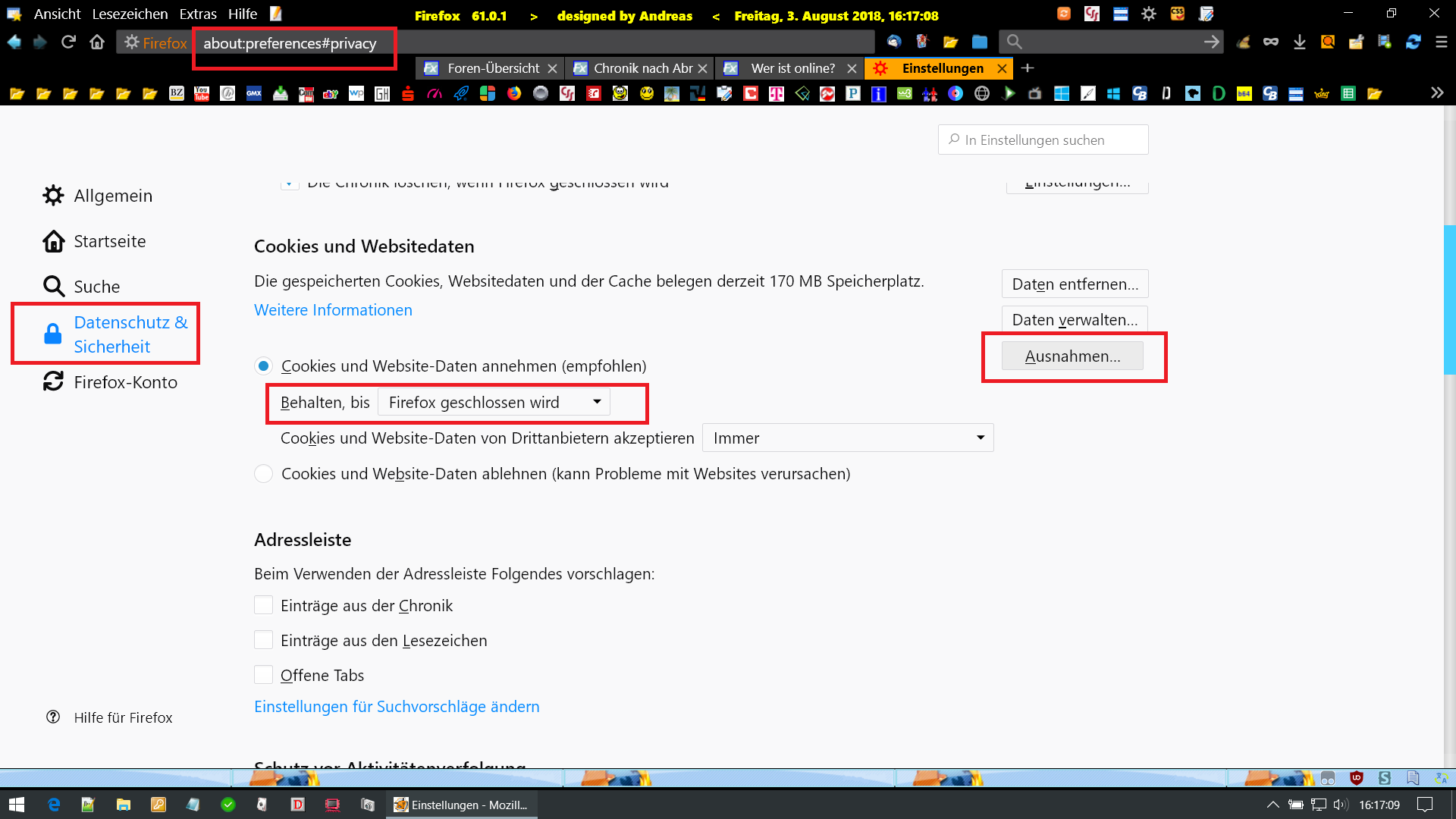Show more bookmarks via double chevron
This screenshot has height=819, width=1456.
1436,93
